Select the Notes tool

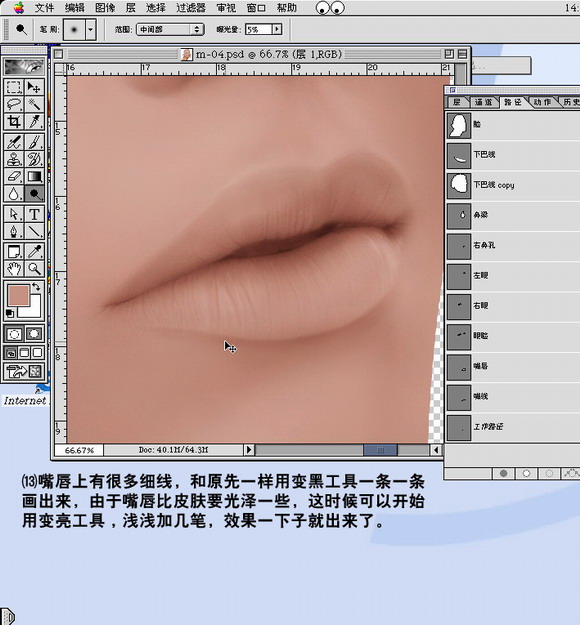point(14,252)
